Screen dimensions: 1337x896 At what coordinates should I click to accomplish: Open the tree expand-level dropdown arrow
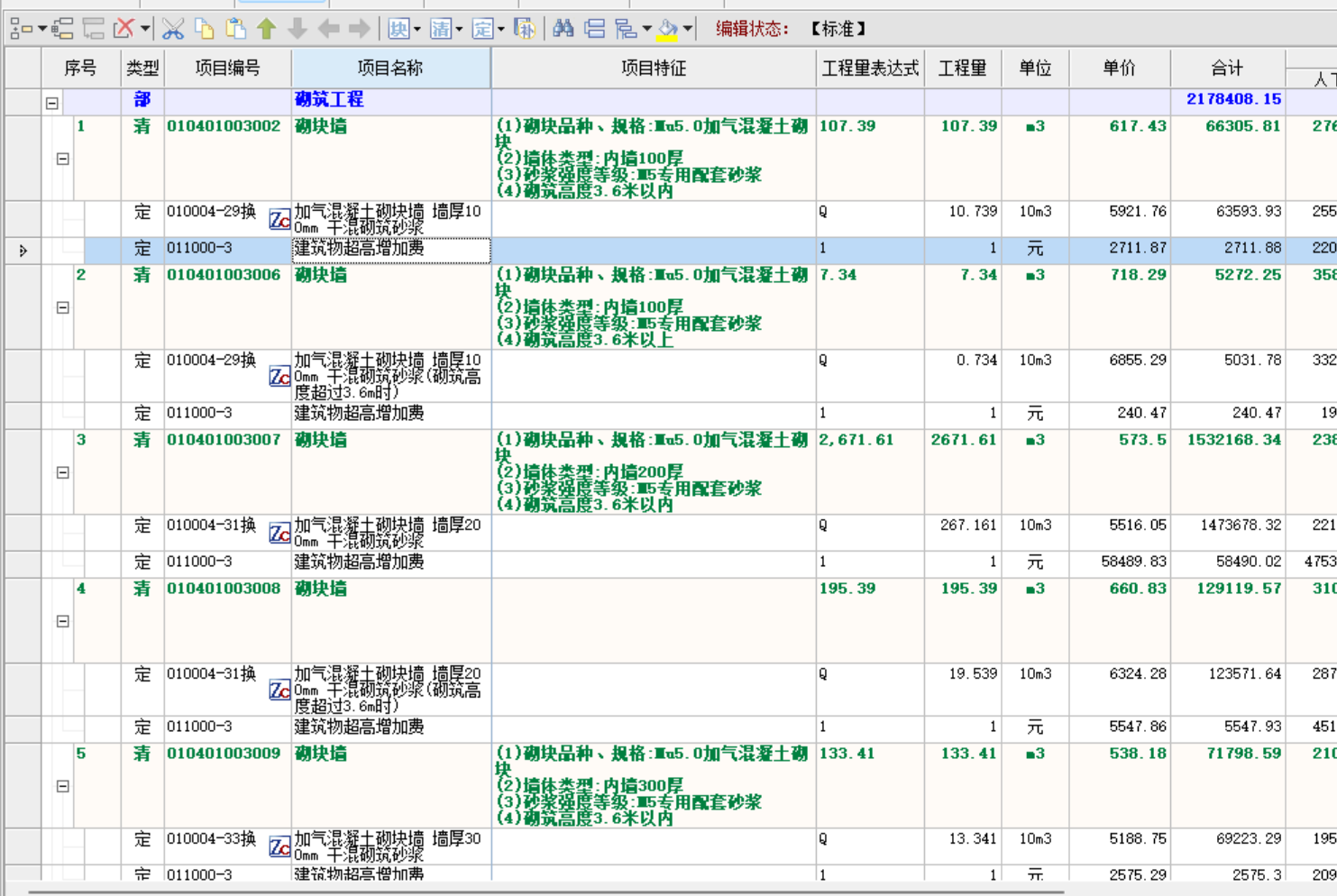coord(647,29)
